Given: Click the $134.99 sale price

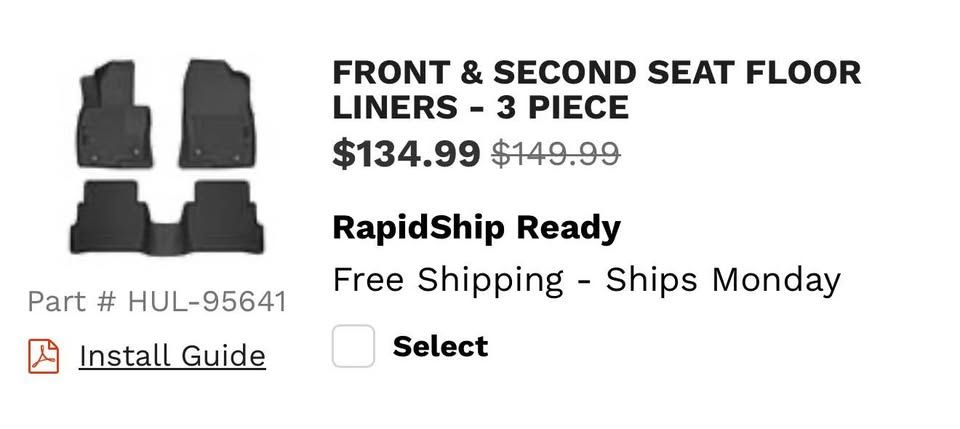Looking at the screenshot, I should tap(406, 153).
